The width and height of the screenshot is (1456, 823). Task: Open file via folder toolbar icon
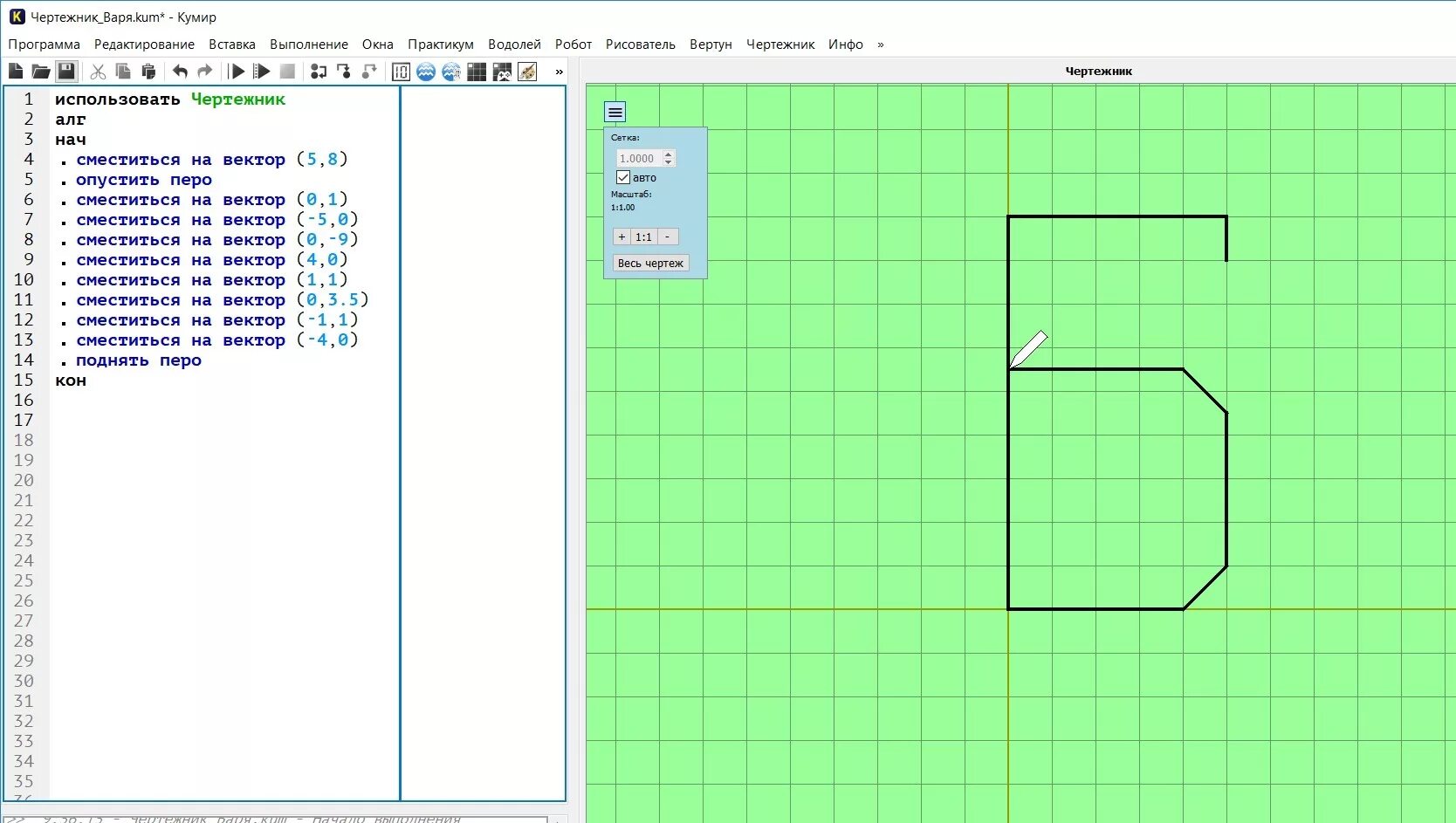(x=41, y=72)
